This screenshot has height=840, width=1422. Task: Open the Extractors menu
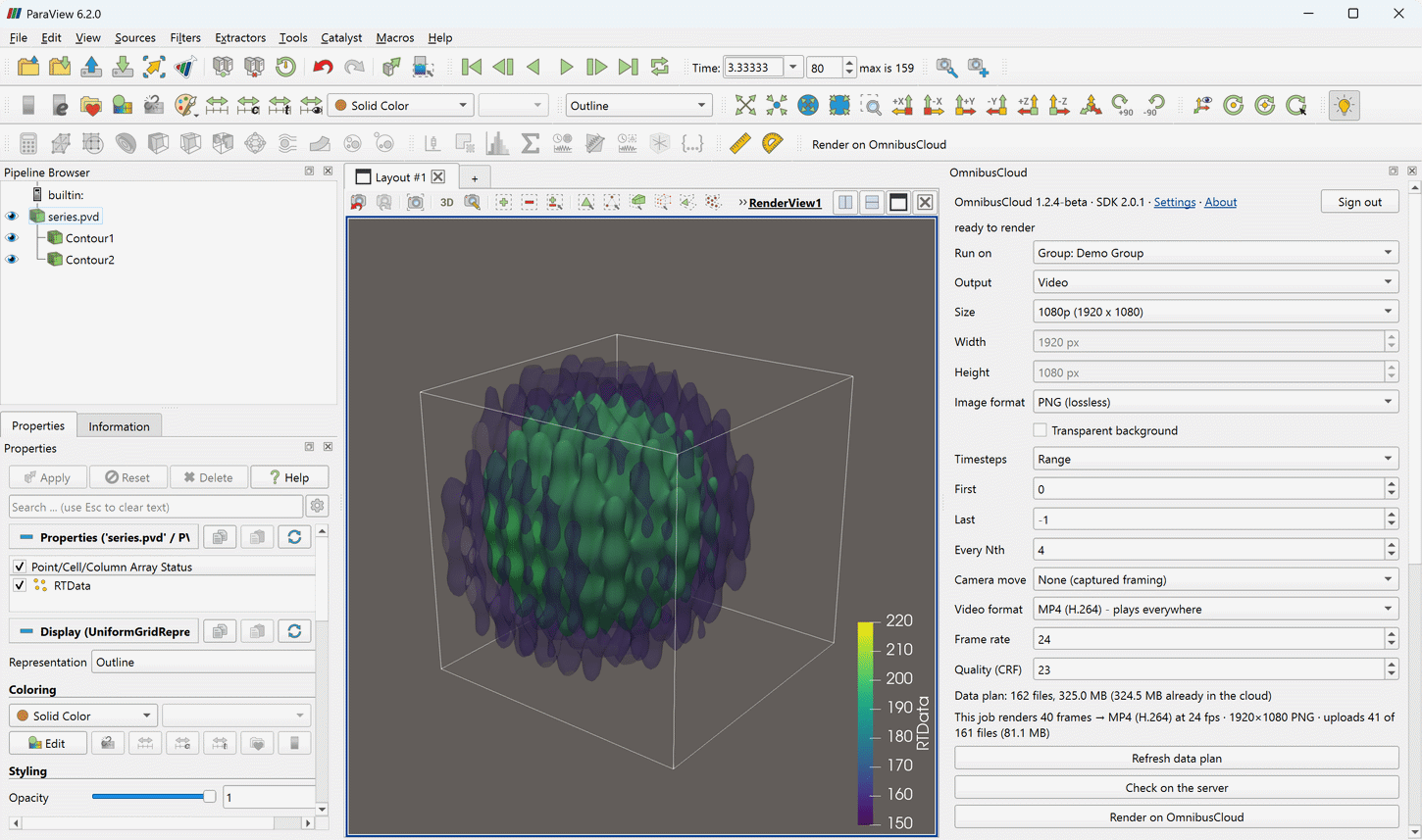pyautogui.click(x=240, y=37)
